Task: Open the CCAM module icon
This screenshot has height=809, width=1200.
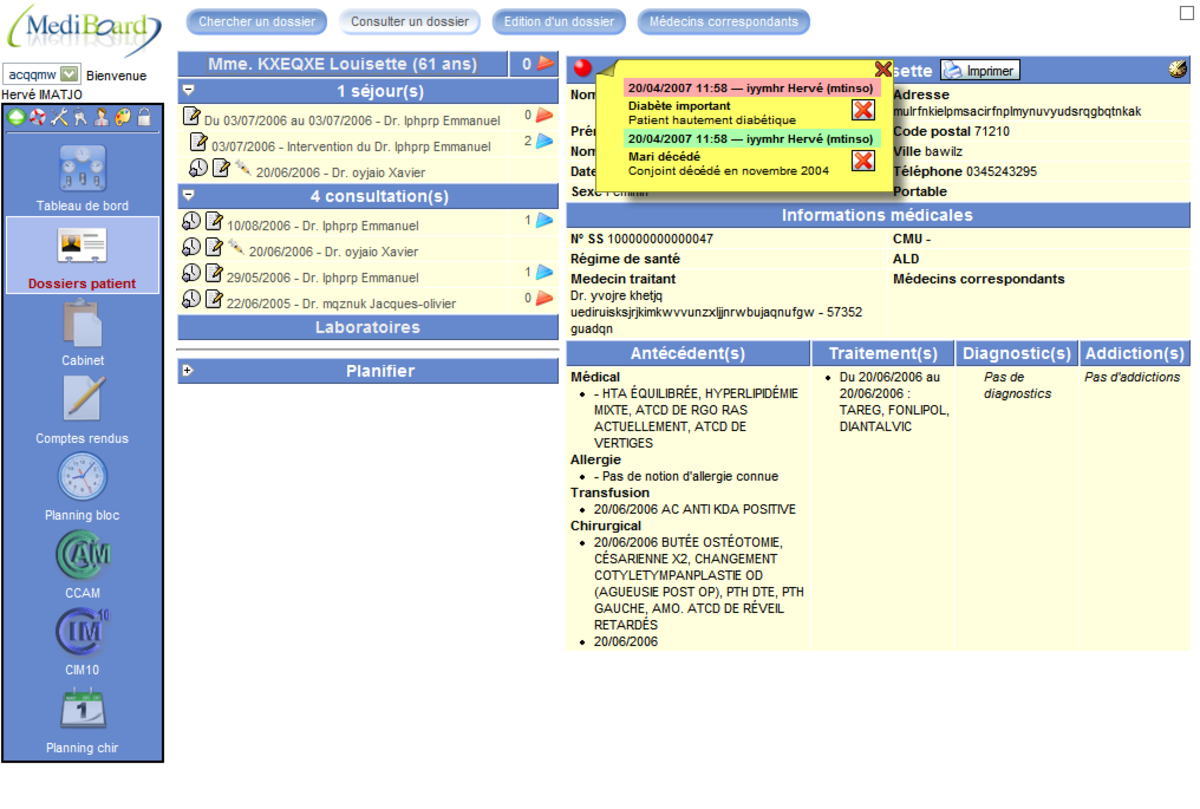Action: tap(82, 555)
